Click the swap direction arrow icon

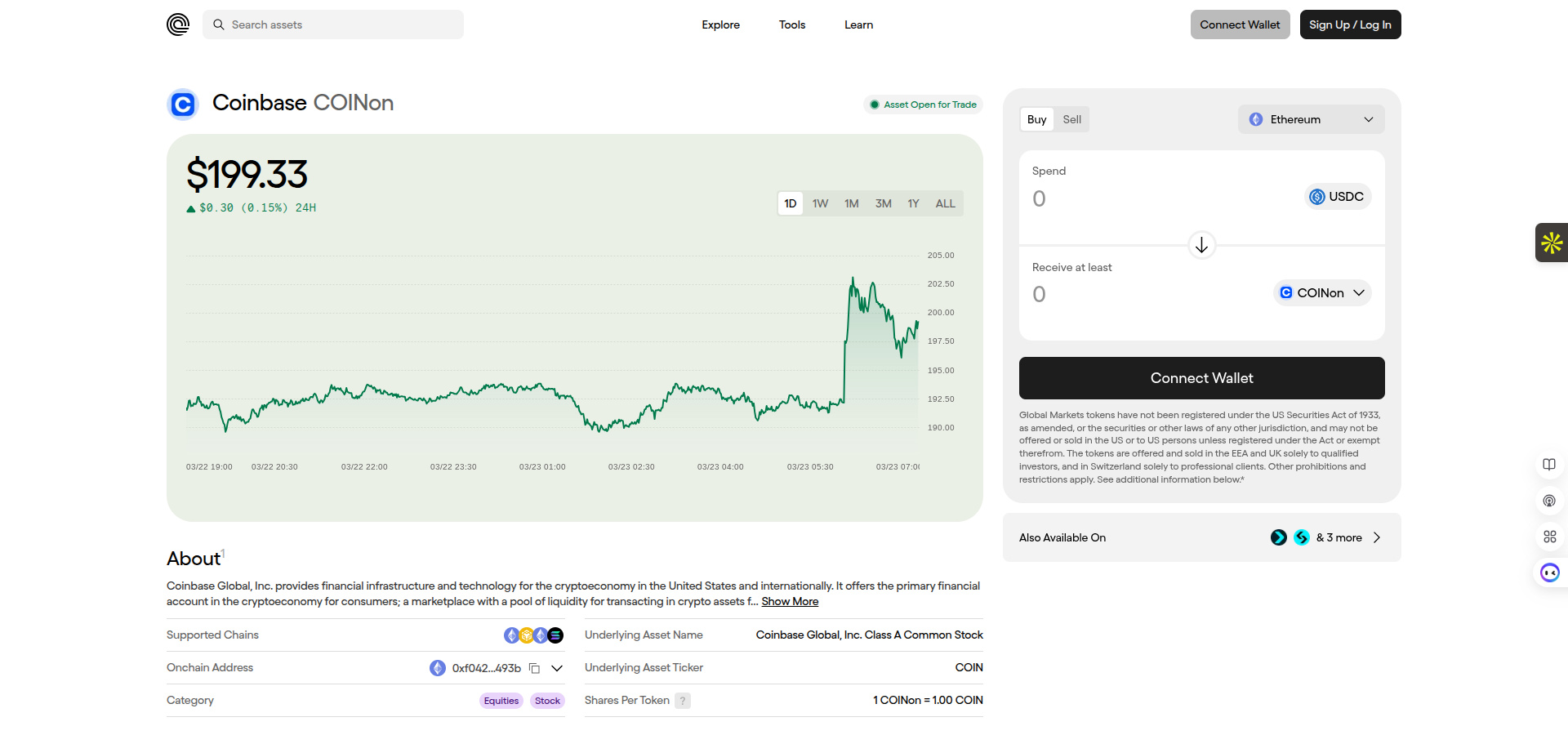[1201, 245]
